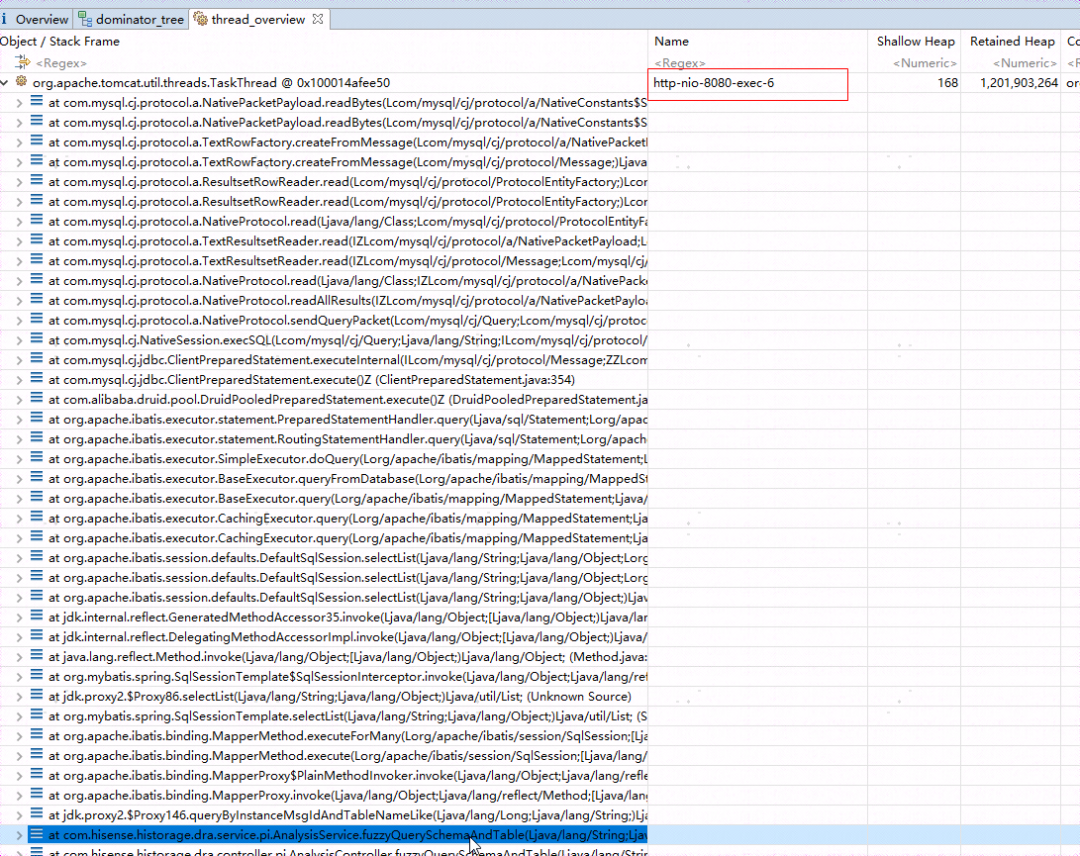
Task: Click frame icon of BaseExecutor.query row
Action: 37,497
